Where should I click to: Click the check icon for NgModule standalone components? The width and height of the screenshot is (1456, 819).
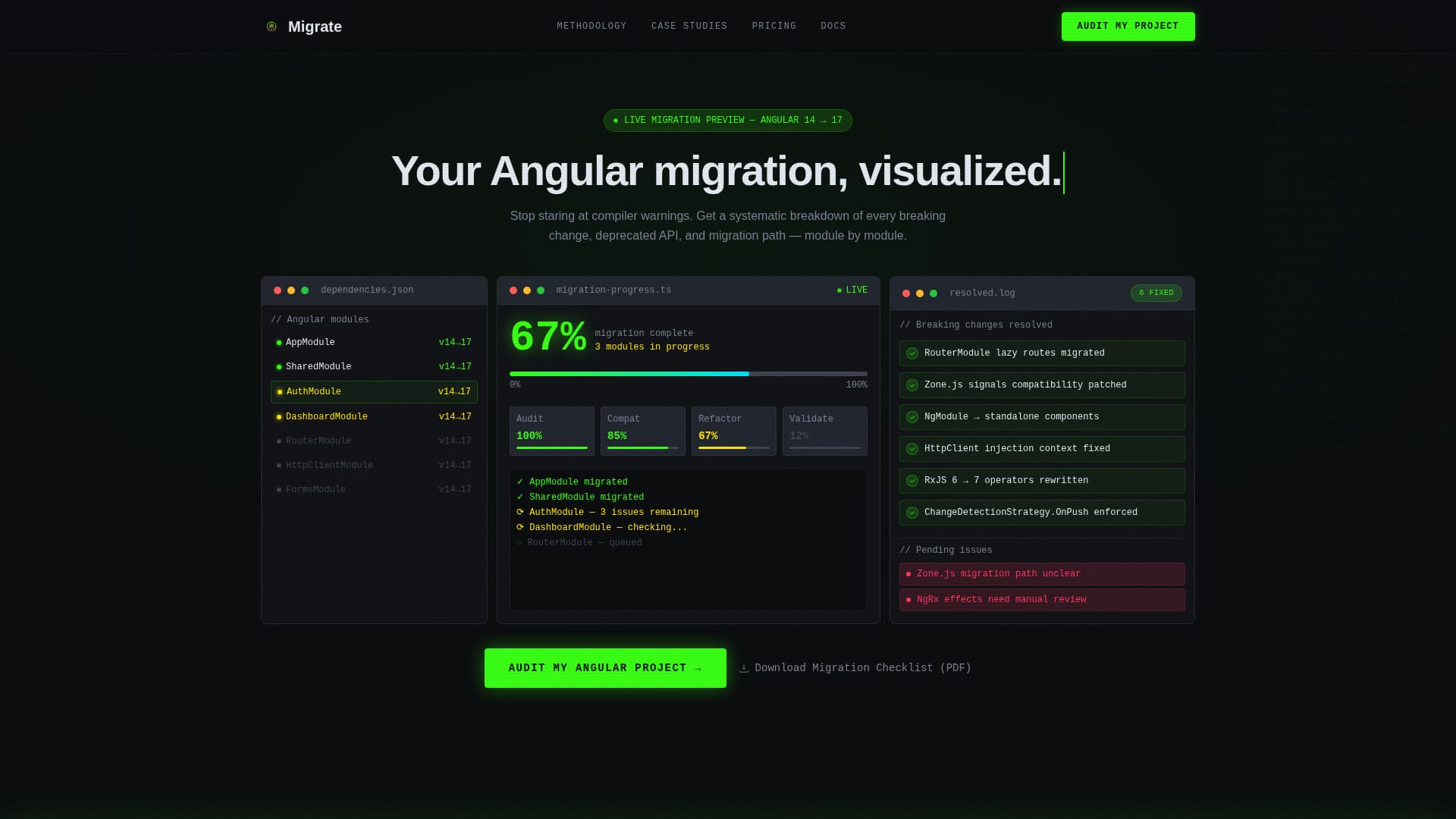pos(912,417)
